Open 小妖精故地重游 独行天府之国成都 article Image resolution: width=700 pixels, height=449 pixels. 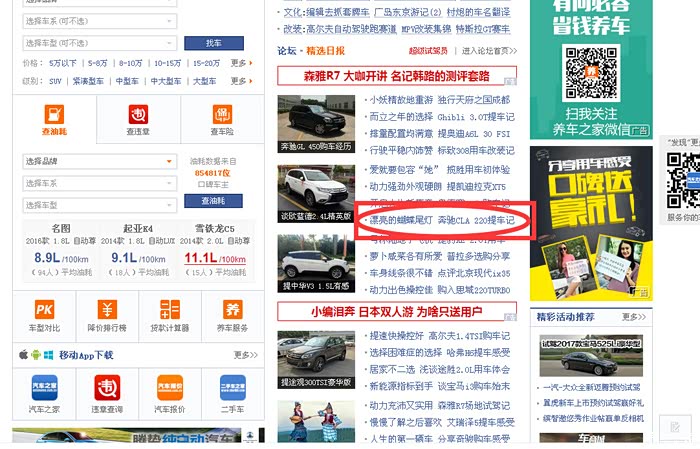(439, 100)
